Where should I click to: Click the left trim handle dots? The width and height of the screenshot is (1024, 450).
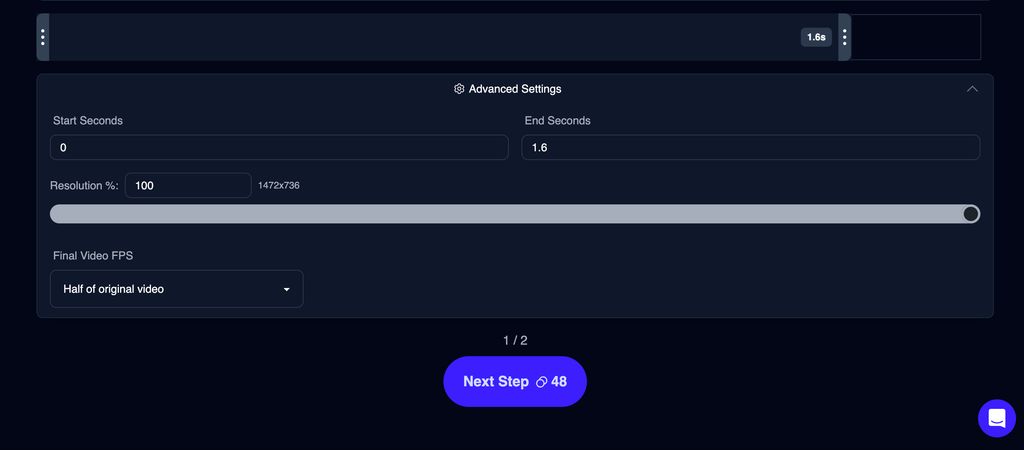pos(42,37)
